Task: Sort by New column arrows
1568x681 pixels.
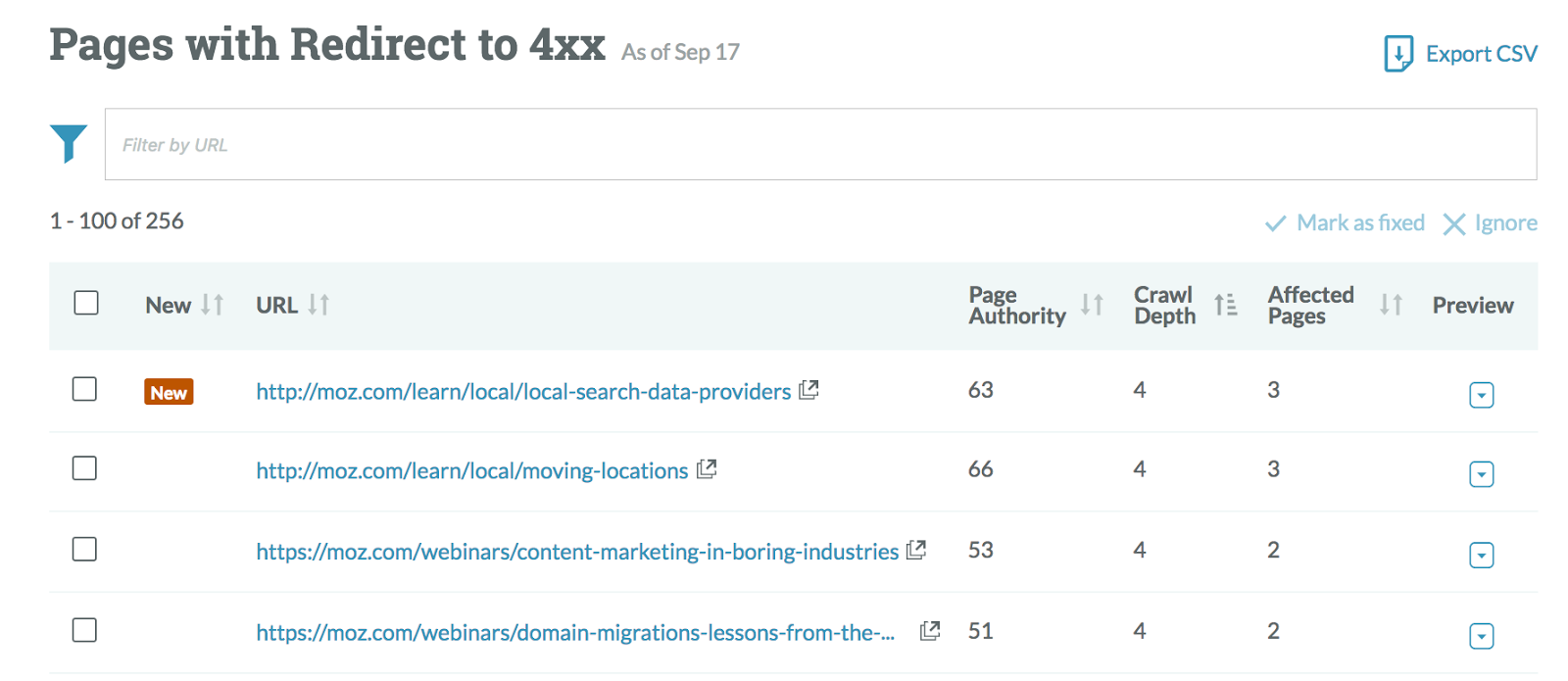Action: click(213, 305)
